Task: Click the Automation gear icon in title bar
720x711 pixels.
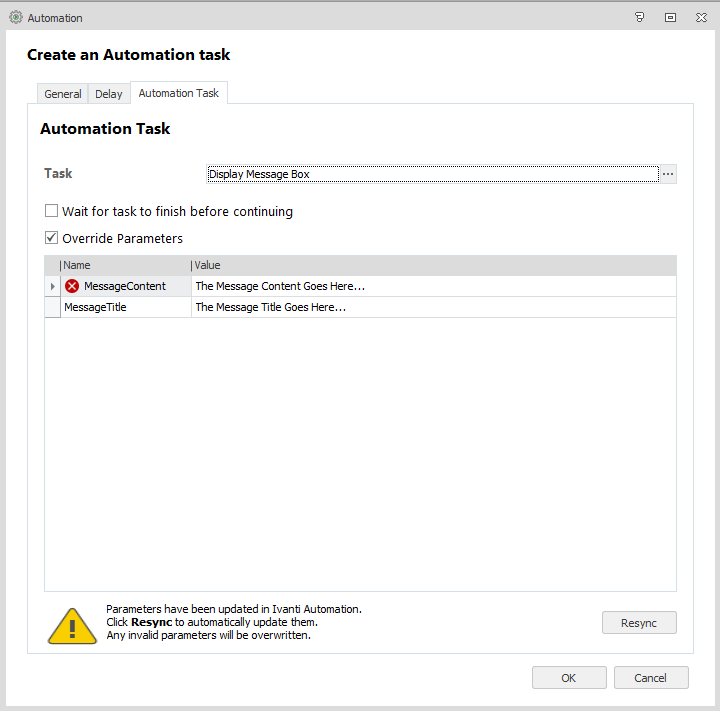Action: pyautogui.click(x=15, y=18)
